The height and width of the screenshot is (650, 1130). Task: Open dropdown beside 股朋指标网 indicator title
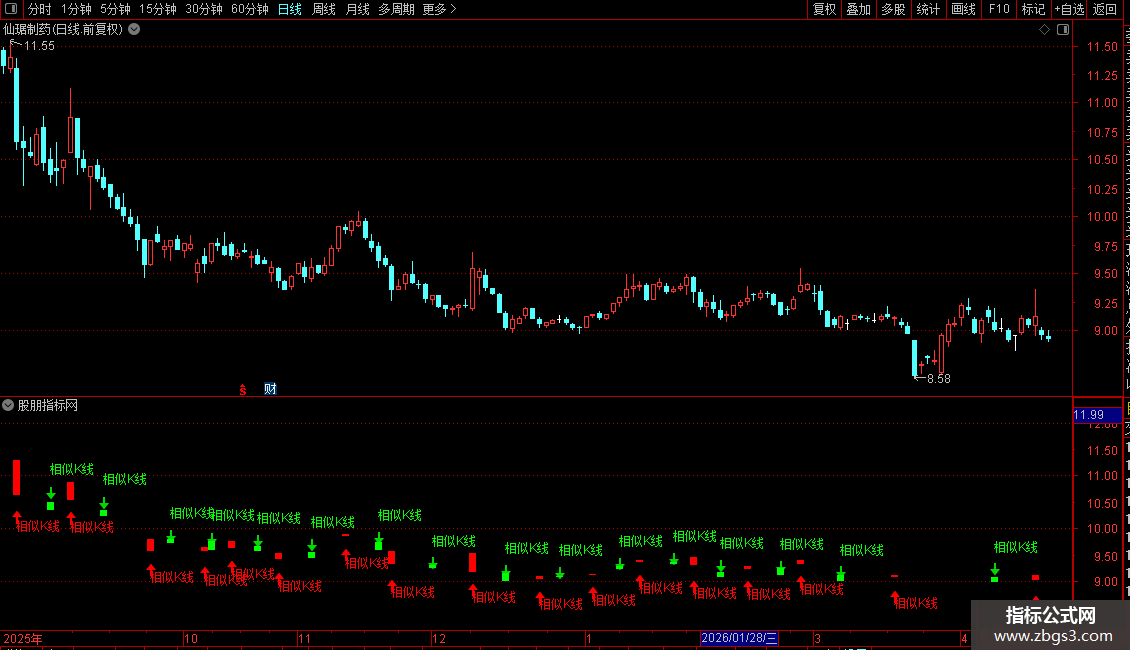coord(8,406)
